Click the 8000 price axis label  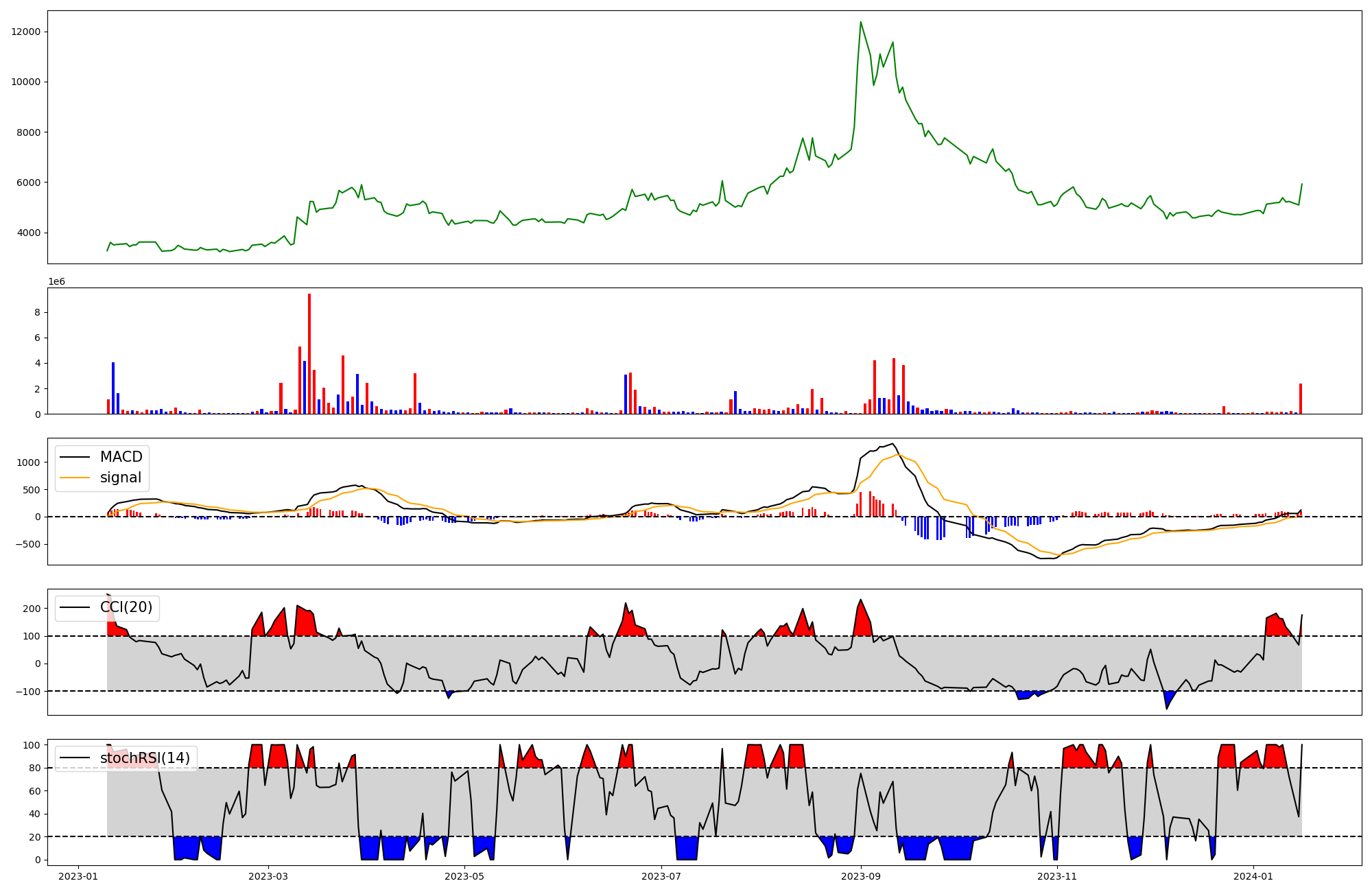[x=29, y=132]
